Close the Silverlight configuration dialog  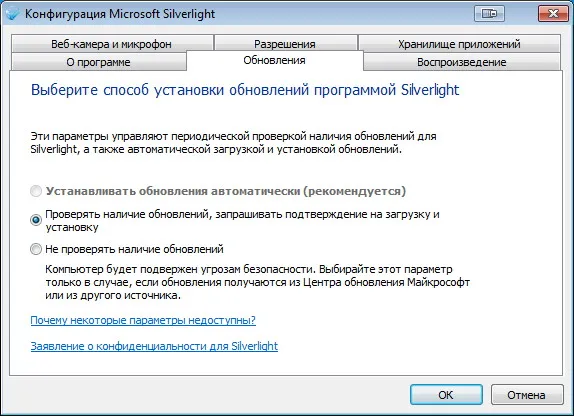[553, 14]
